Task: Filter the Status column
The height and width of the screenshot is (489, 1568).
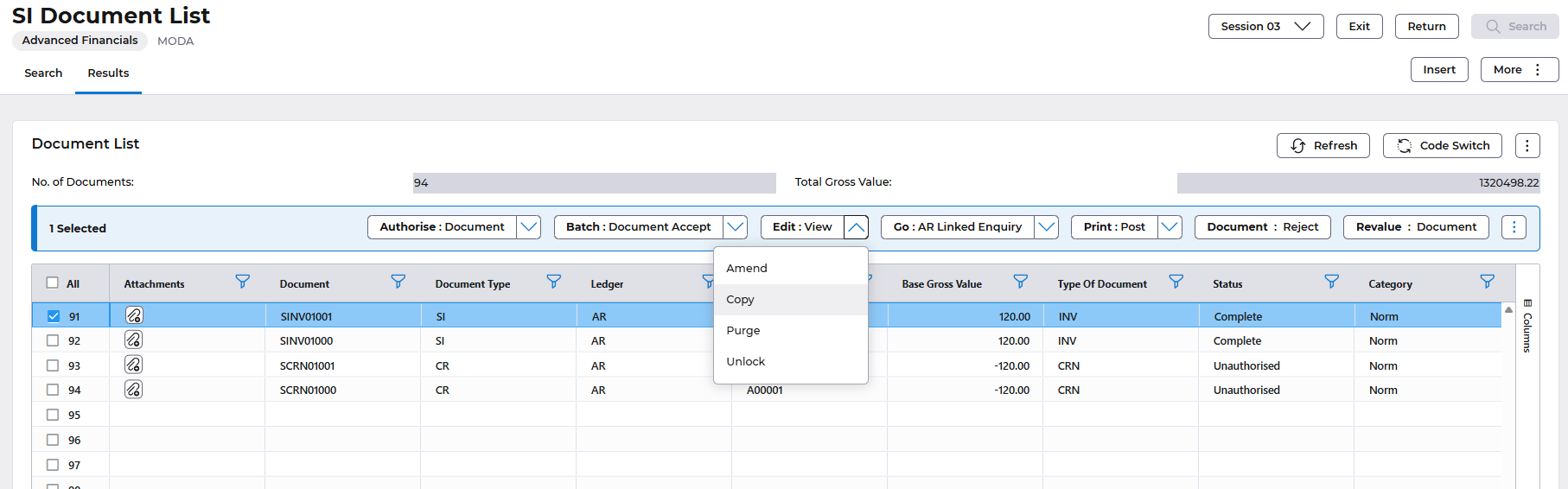Action: 1332,282
